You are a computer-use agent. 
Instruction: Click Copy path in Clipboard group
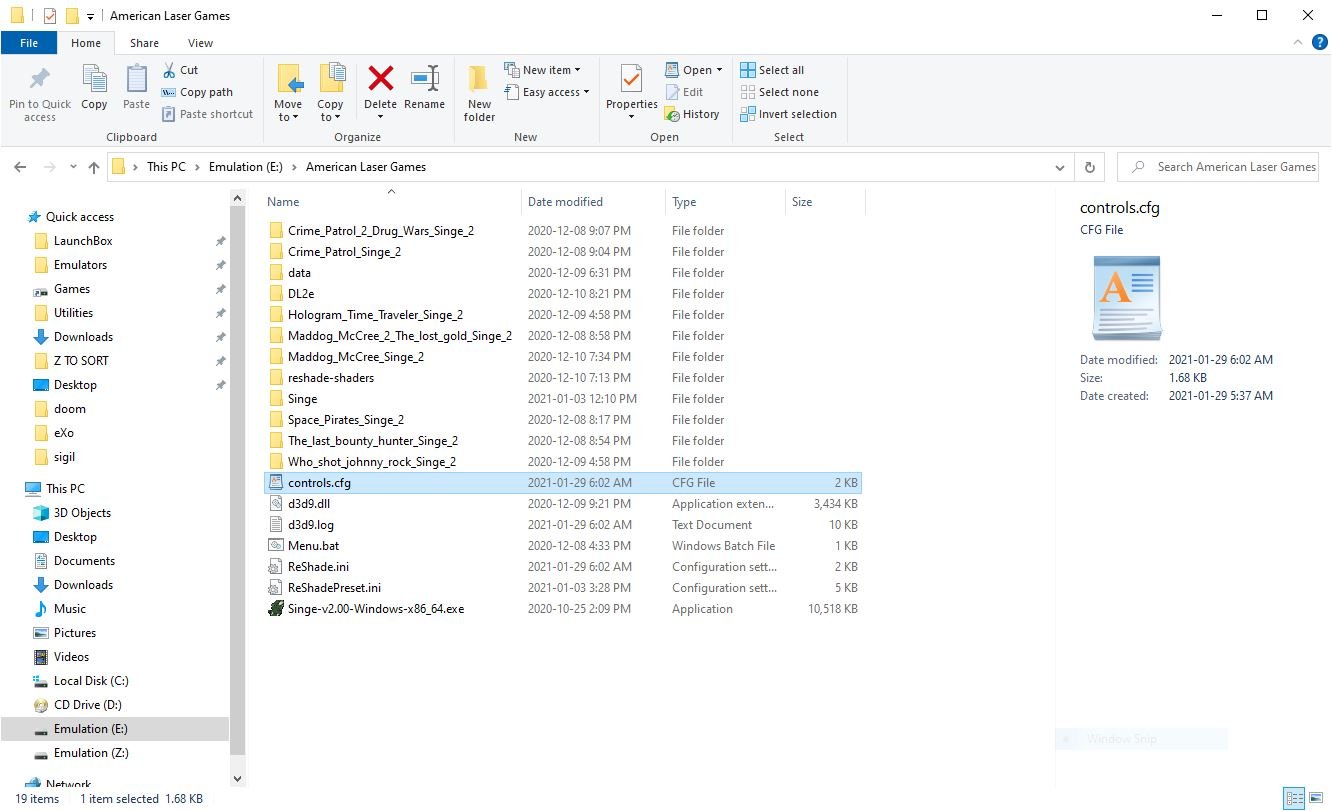pos(197,92)
